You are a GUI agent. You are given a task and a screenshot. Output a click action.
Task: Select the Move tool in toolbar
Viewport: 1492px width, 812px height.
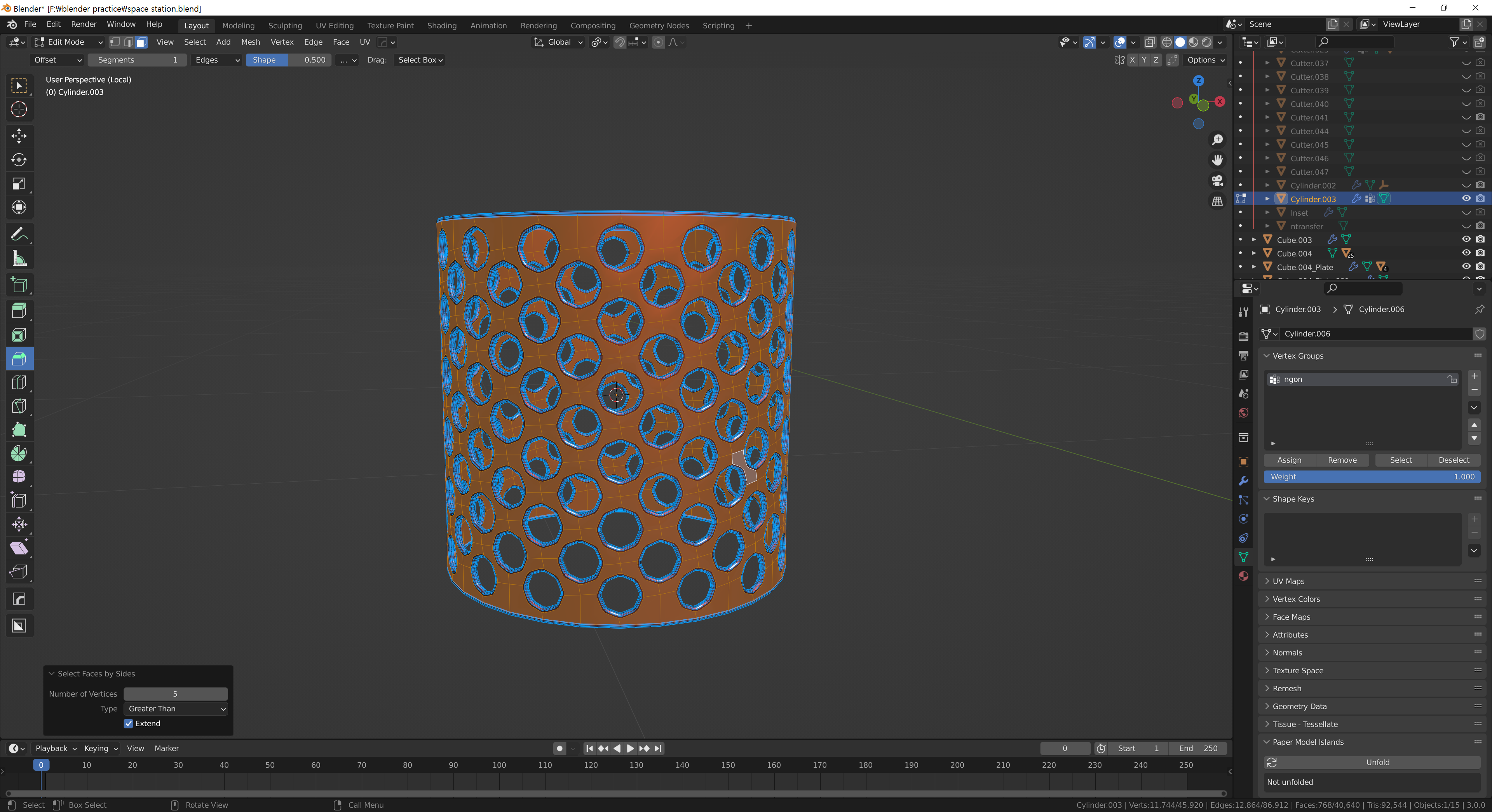point(19,136)
